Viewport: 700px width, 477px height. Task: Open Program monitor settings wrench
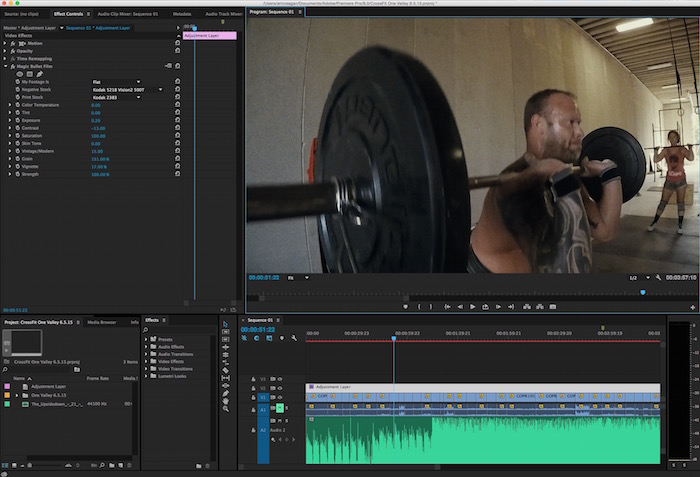pyautogui.click(x=658, y=278)
